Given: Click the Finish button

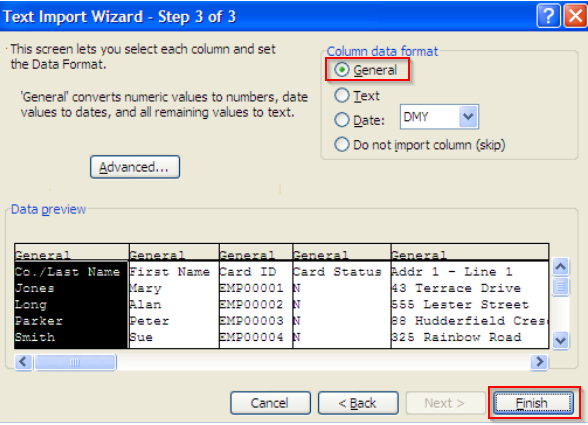Looking at the screenshot, I should tap(534, 403).
